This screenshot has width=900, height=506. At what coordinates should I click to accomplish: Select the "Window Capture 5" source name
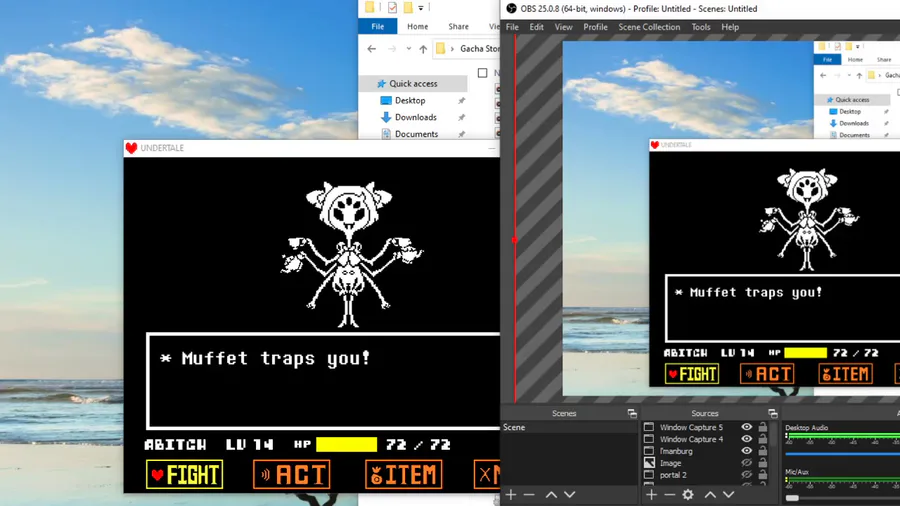click(691, 427)
